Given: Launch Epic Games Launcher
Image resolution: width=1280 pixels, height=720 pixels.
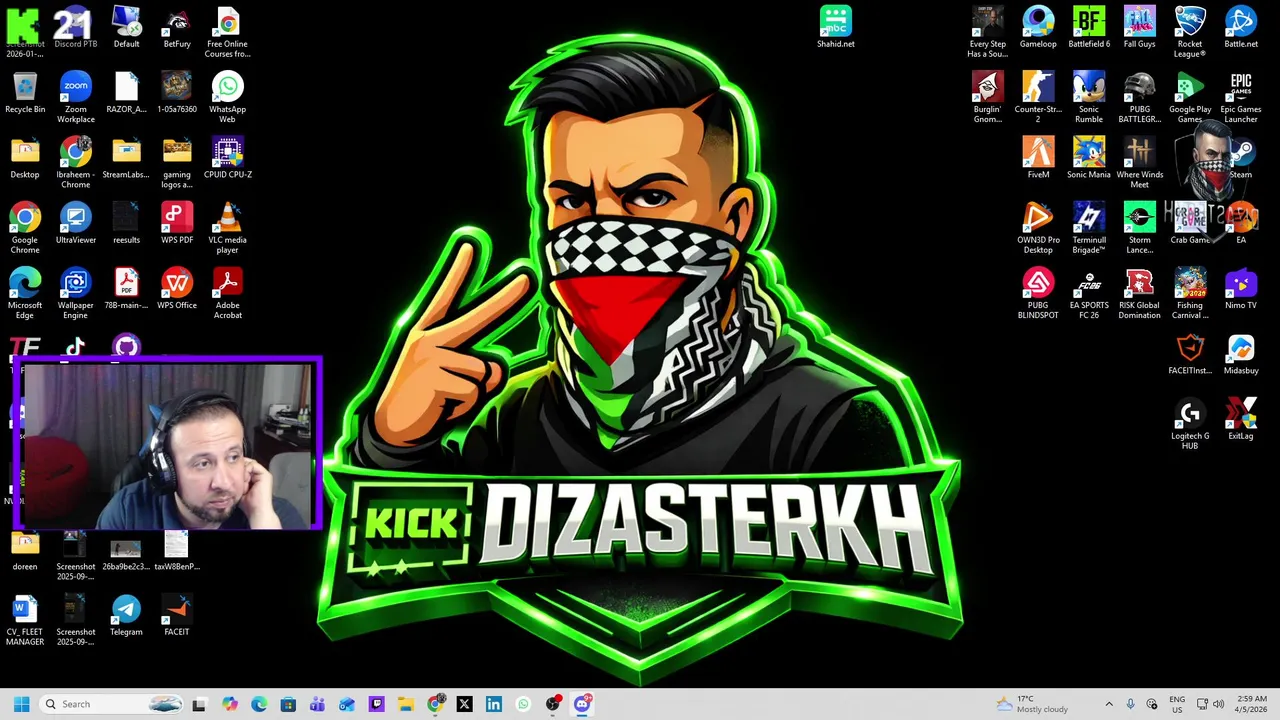Looking at the screenshot, I should [1241, 98].
